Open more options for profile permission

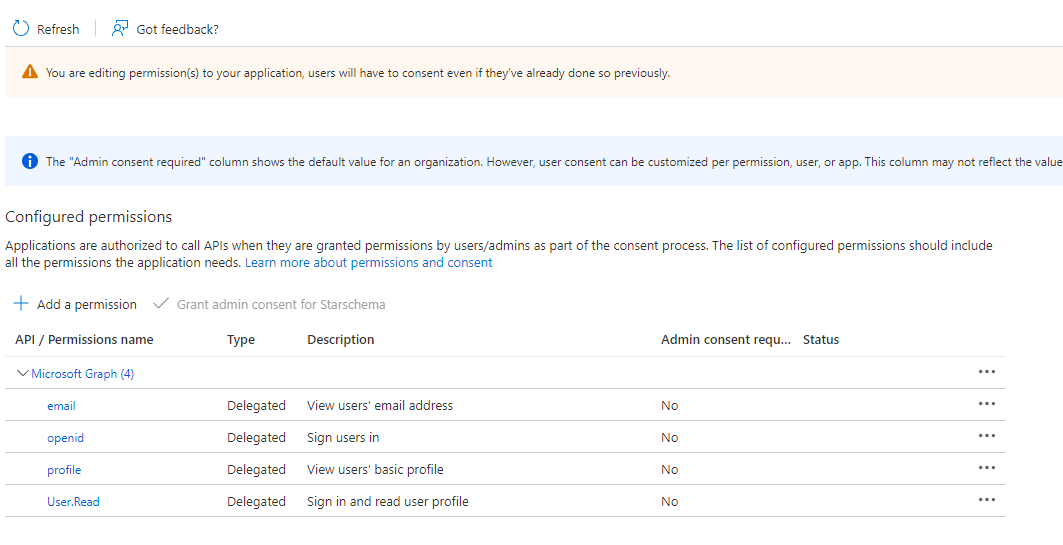coord(987,468)
